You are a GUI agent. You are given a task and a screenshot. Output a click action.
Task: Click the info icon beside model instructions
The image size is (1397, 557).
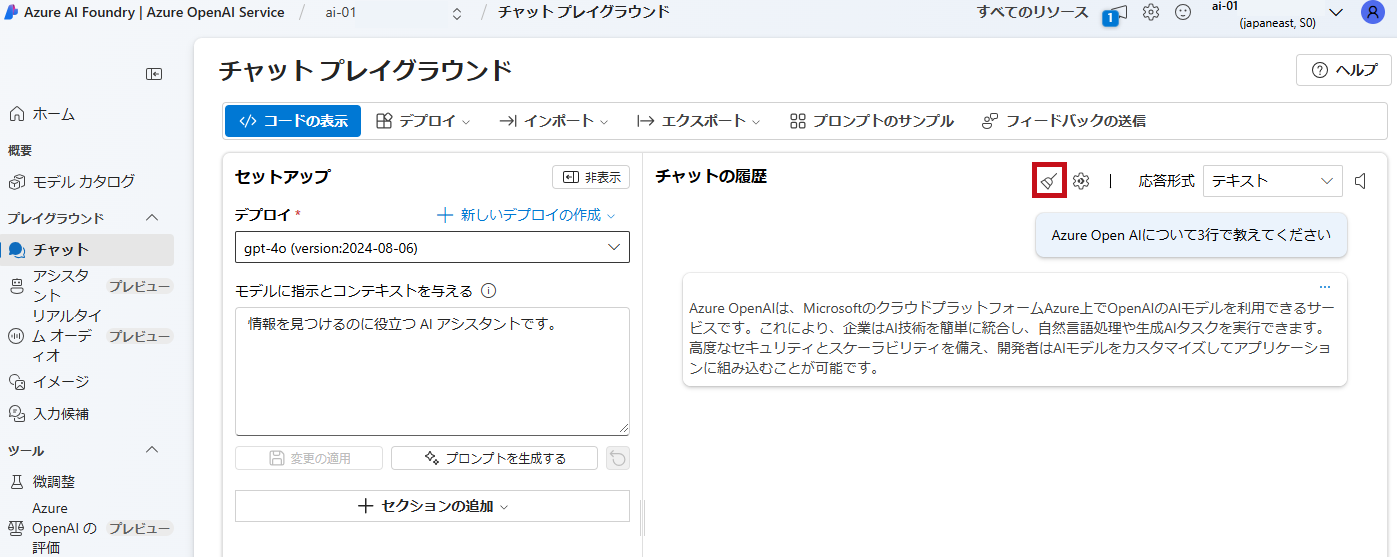pos(489,291)
